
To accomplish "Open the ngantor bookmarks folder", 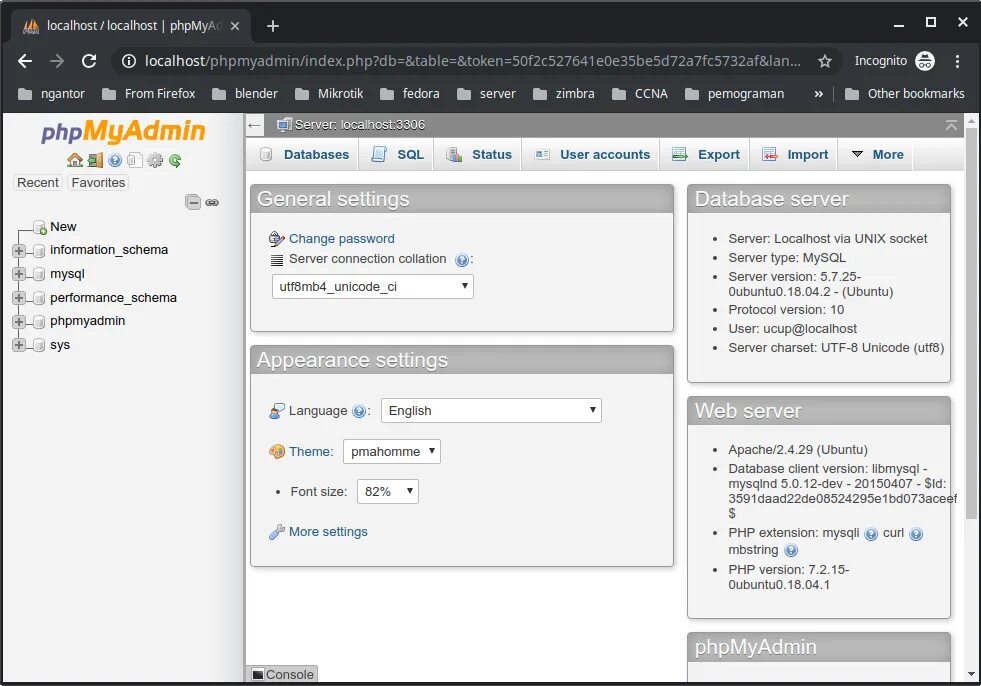I will pyautogui.click(x=51, y=94).
